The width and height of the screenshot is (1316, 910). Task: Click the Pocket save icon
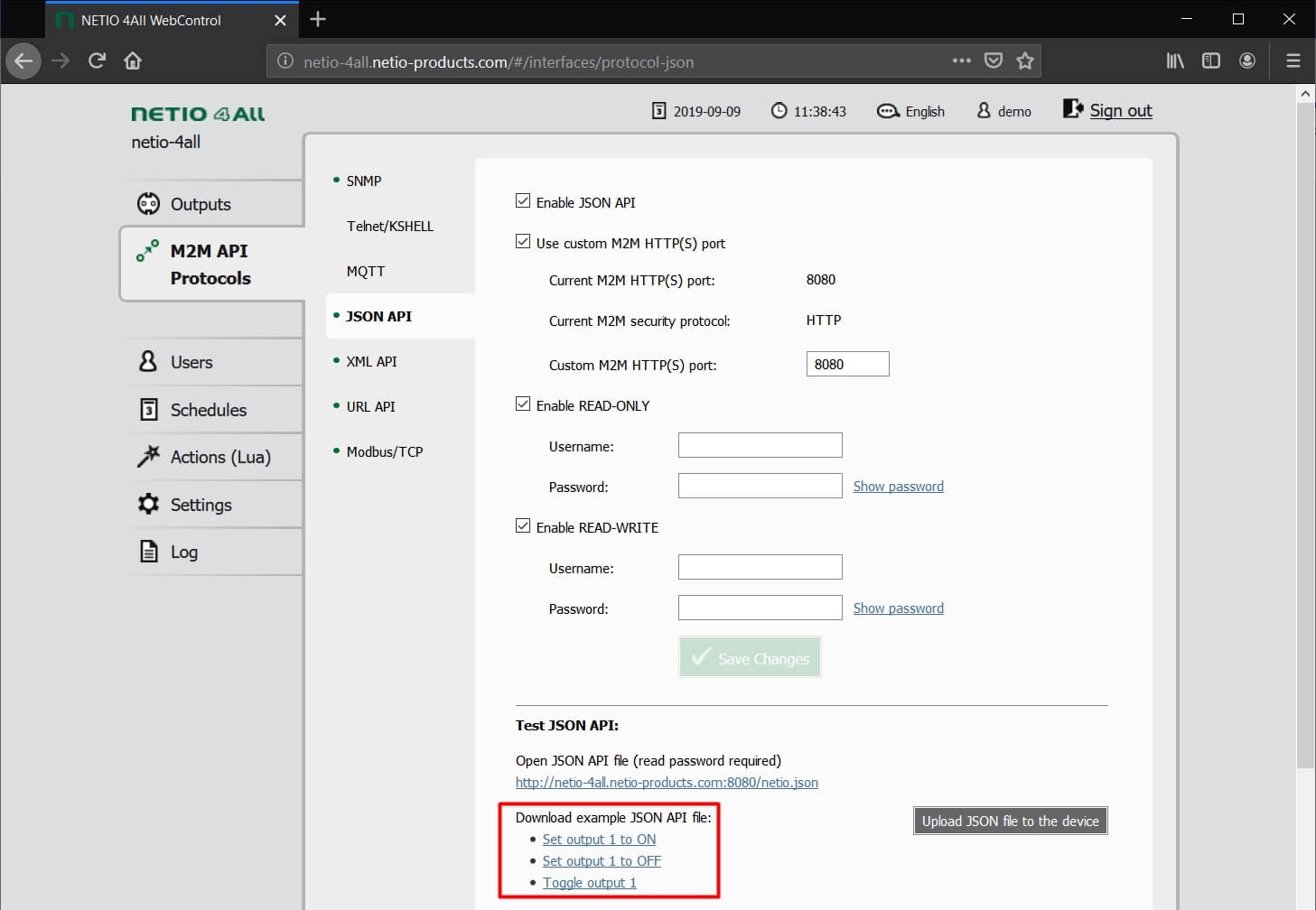[994, 60]
